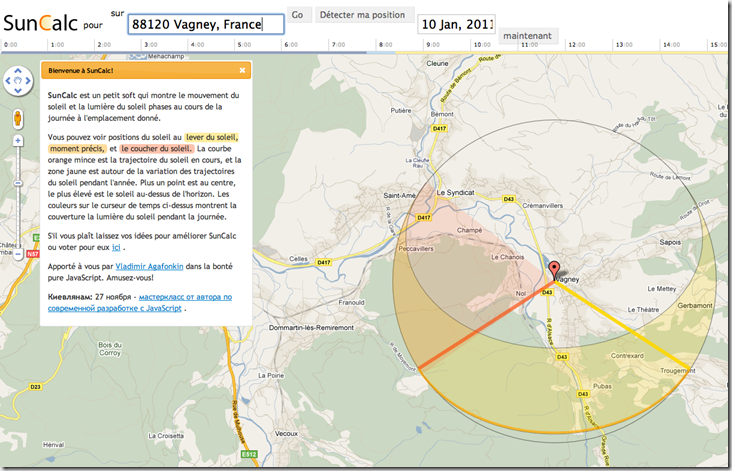
Task: Click the SunCalc logo
Action: point(41,23)
